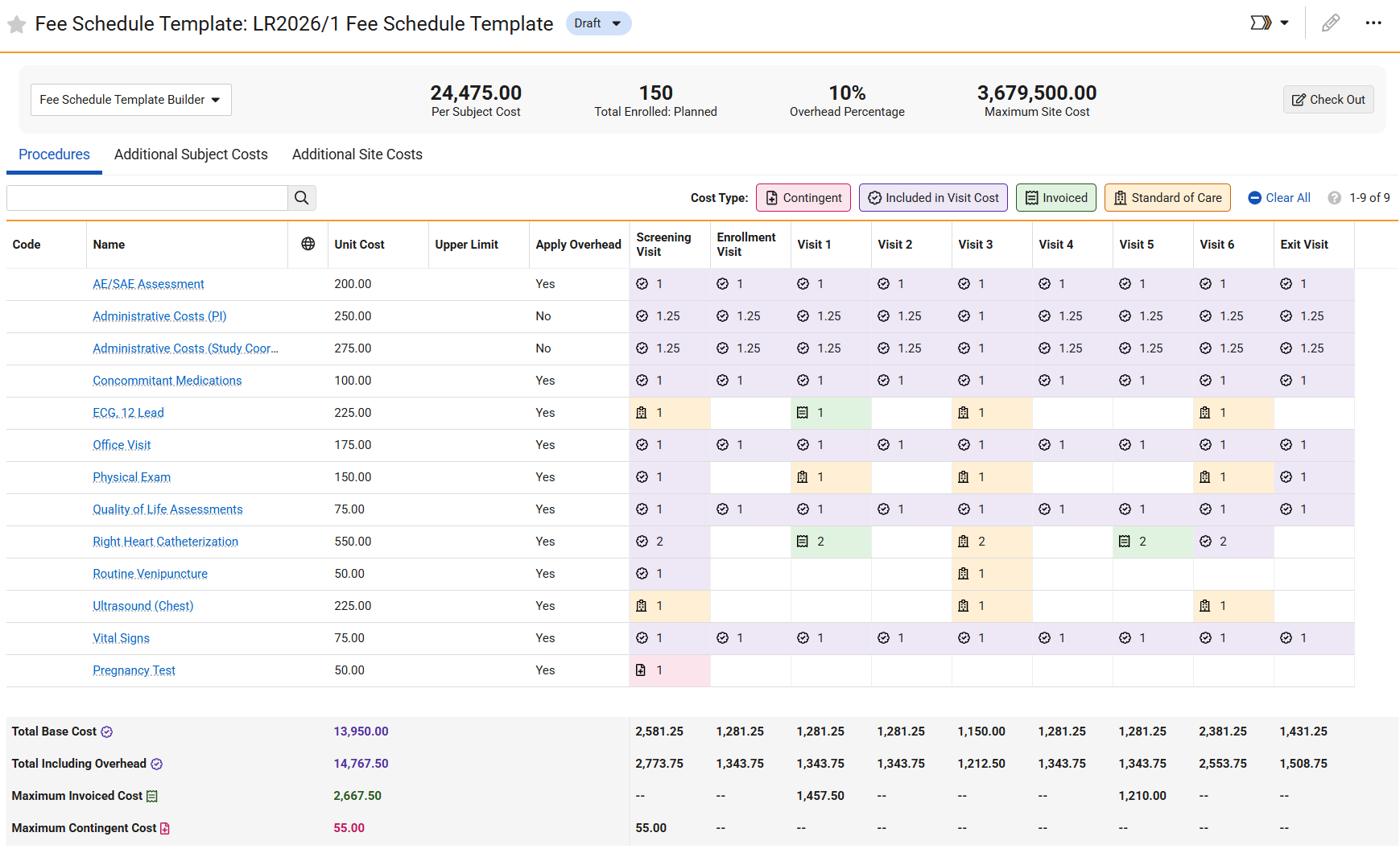Click the Total Base Cost info icon
The width and height of the screenshot is (1400, 849).
coord(107,732)
